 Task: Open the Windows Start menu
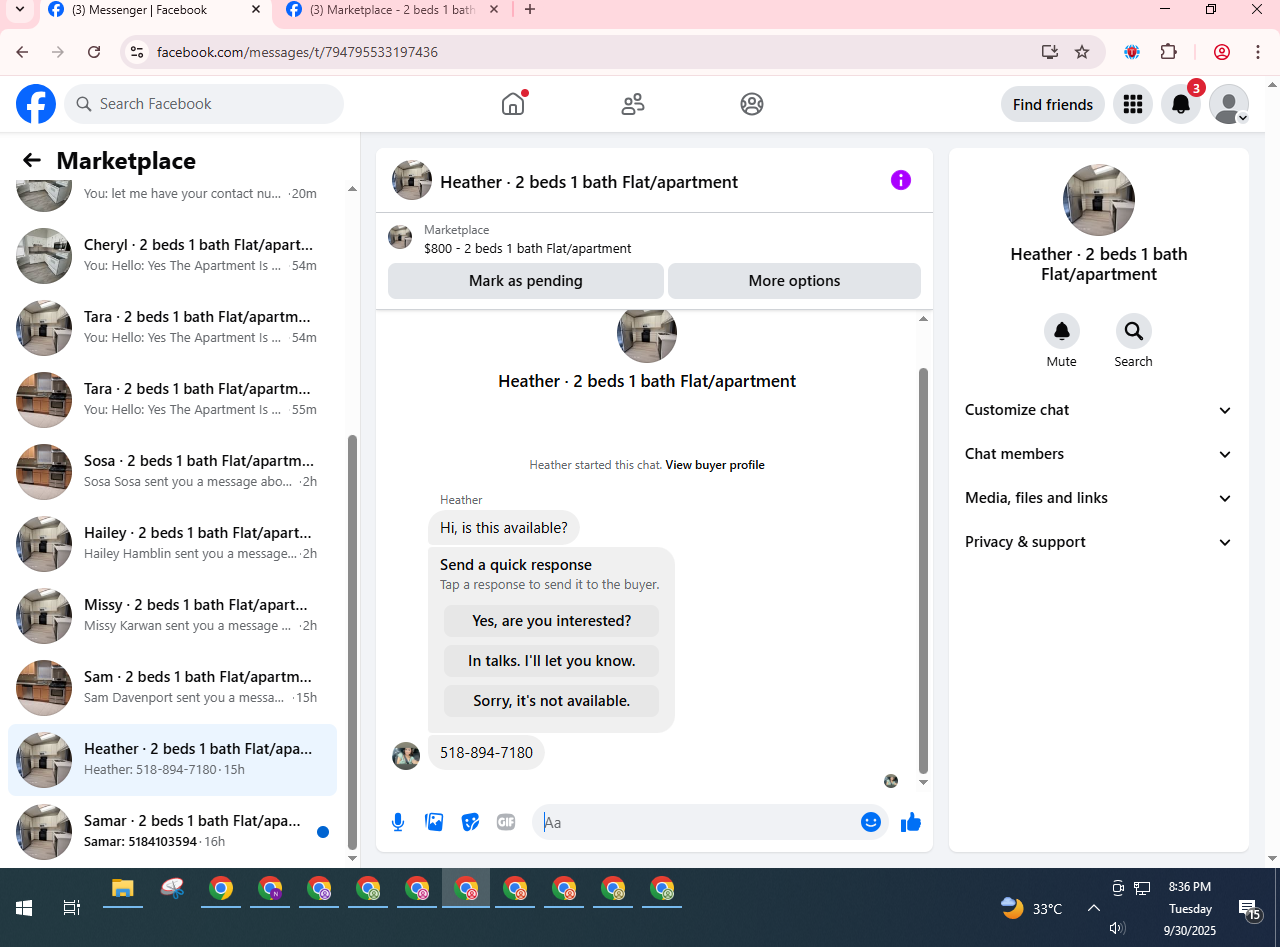point(24,908)
